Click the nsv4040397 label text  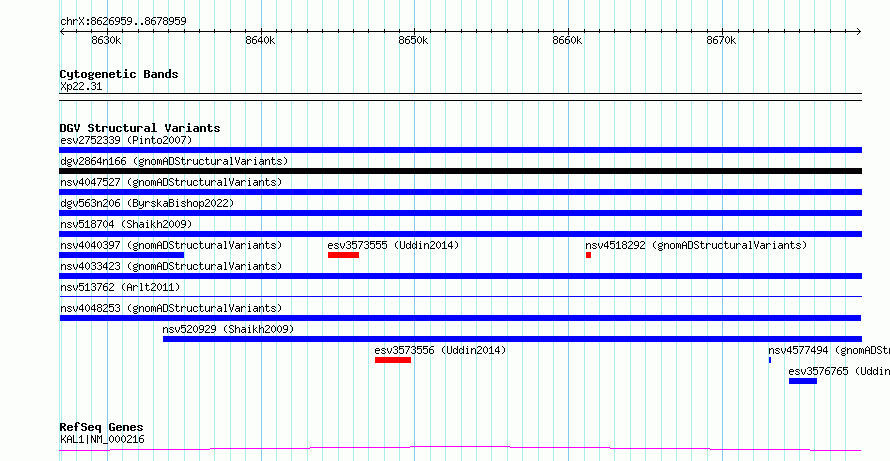pos(171,245)
